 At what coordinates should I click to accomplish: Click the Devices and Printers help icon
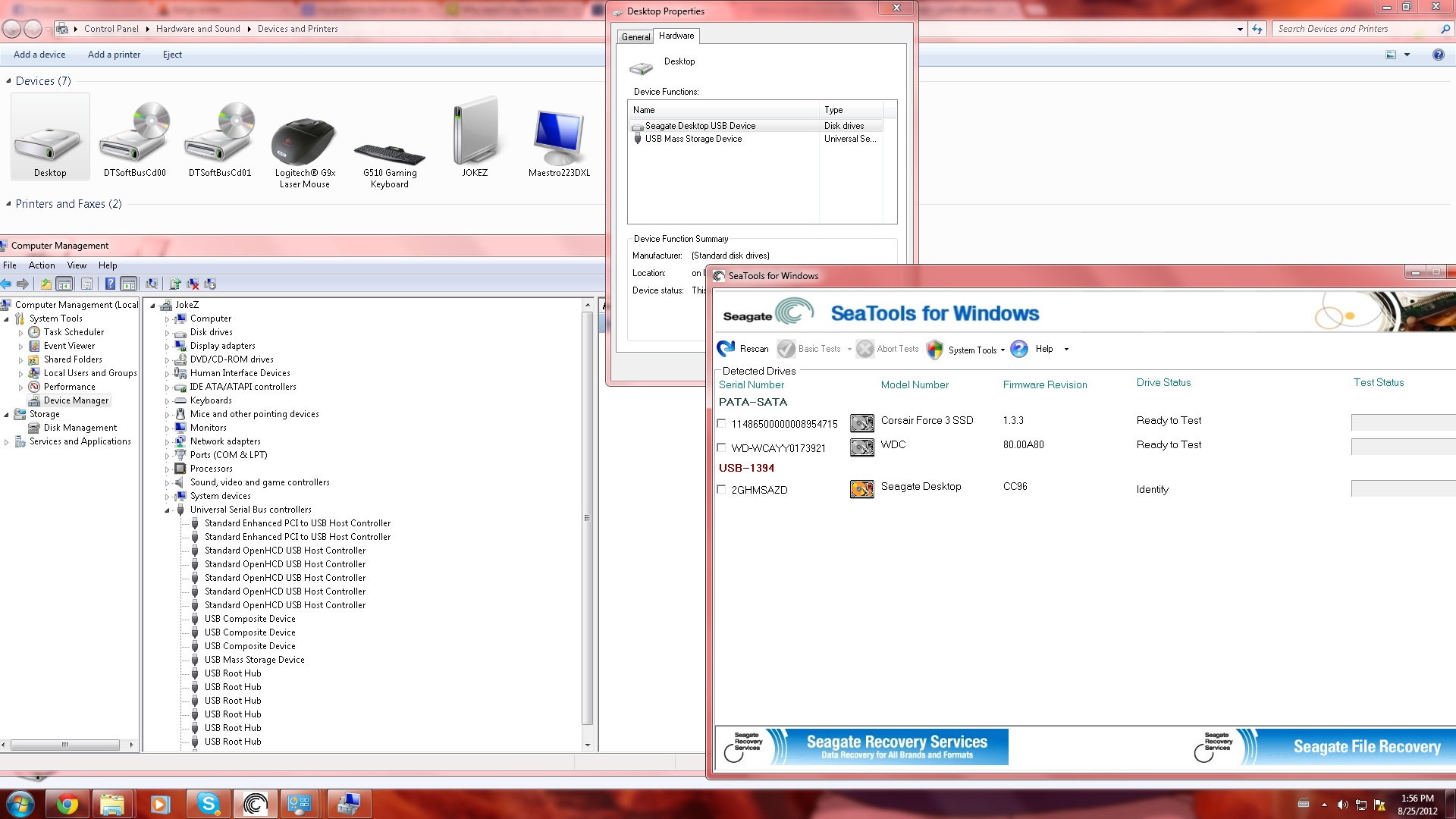click(1438, 55)
